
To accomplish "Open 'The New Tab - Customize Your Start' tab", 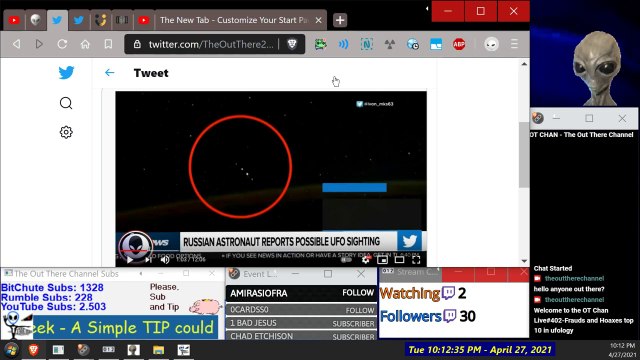I will [234, 20].
